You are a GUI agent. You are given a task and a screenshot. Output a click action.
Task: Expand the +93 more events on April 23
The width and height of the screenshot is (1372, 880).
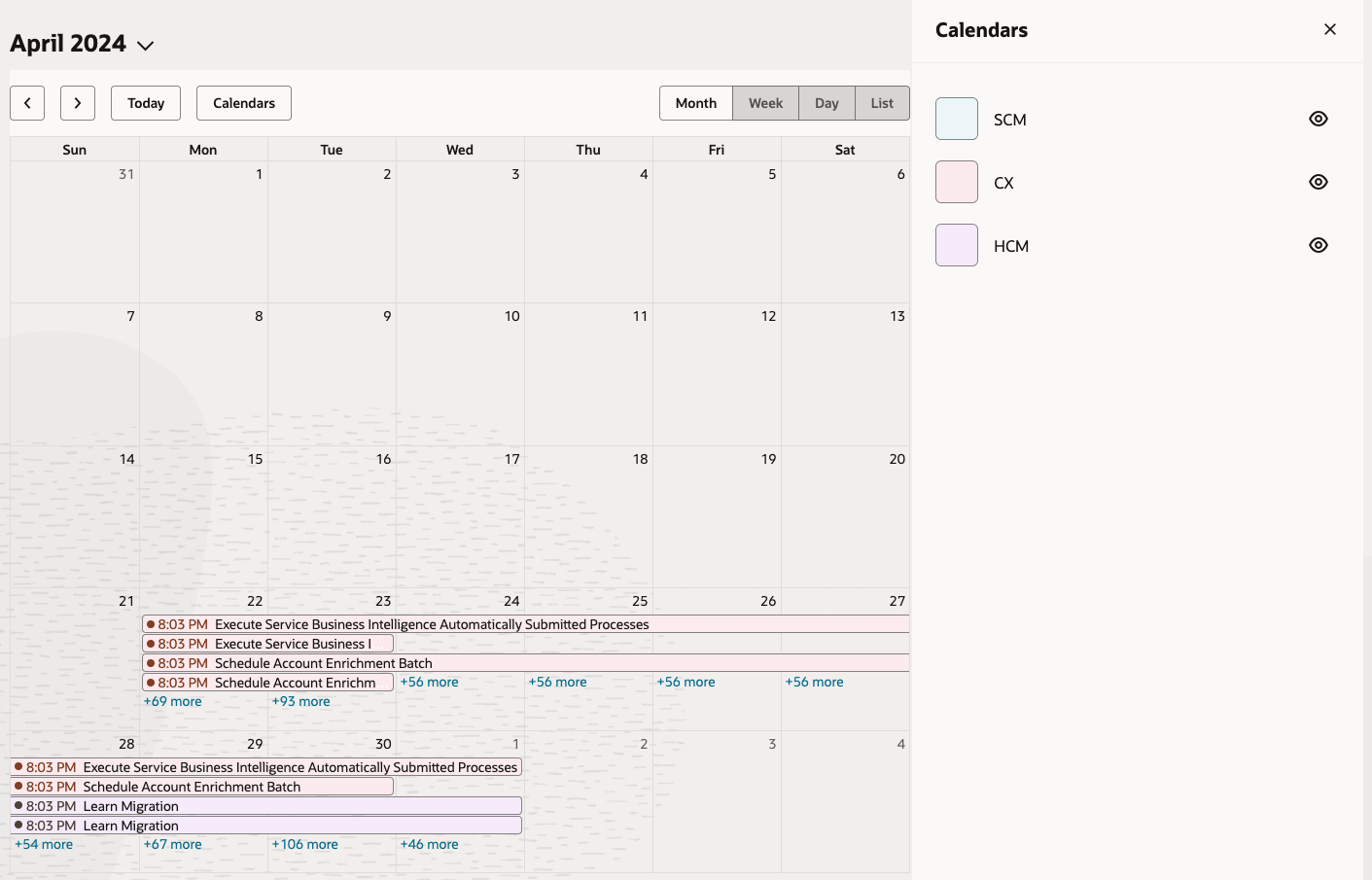[300, 701]
